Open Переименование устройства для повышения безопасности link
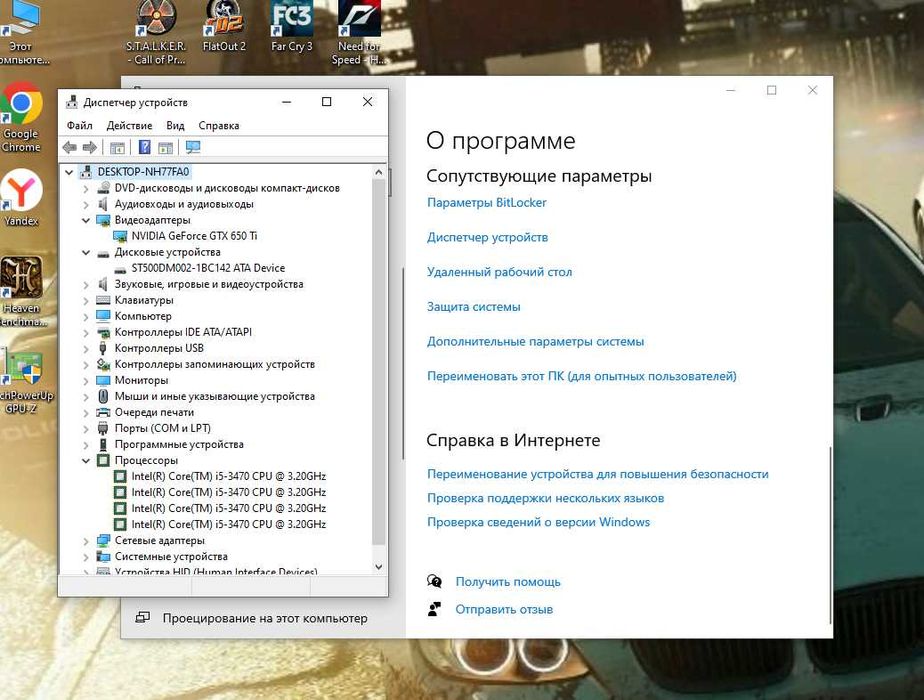This screenshot has height=700, width=924. click(x=598, y=474)
